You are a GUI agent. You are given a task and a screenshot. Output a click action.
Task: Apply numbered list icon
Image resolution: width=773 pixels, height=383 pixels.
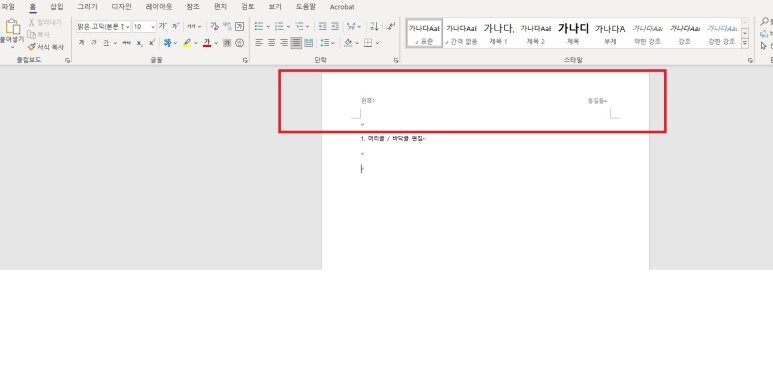tap(279, 26)
